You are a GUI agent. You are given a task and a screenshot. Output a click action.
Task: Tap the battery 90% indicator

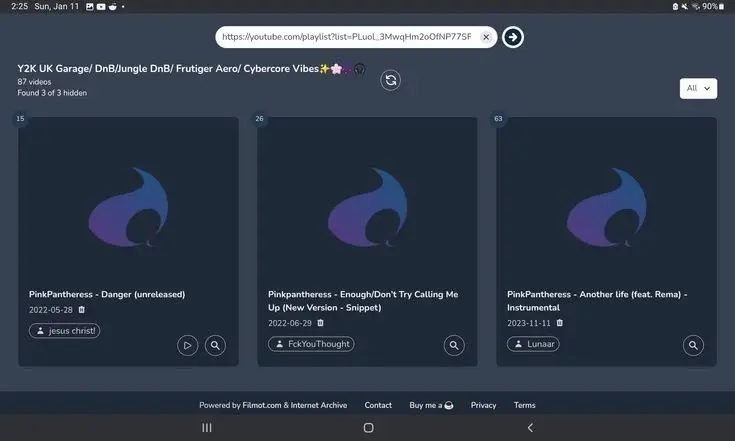click(x=713, y=7)
